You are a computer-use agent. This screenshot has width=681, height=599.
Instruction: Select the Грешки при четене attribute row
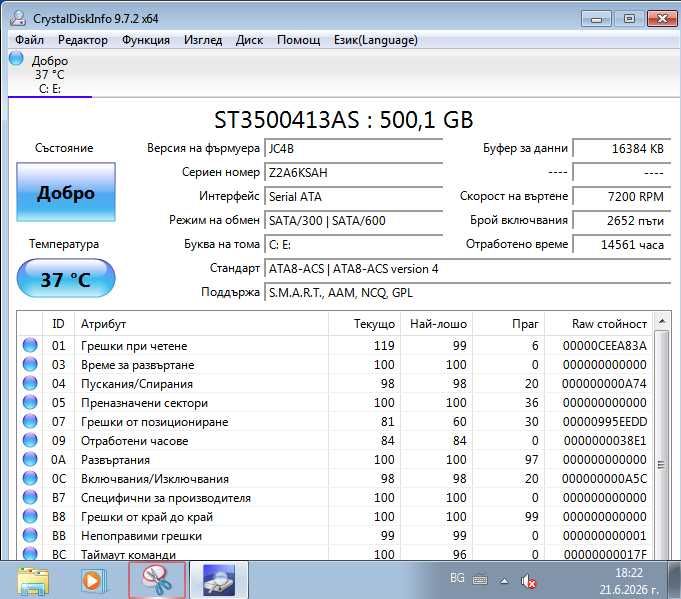coord(335,346)
